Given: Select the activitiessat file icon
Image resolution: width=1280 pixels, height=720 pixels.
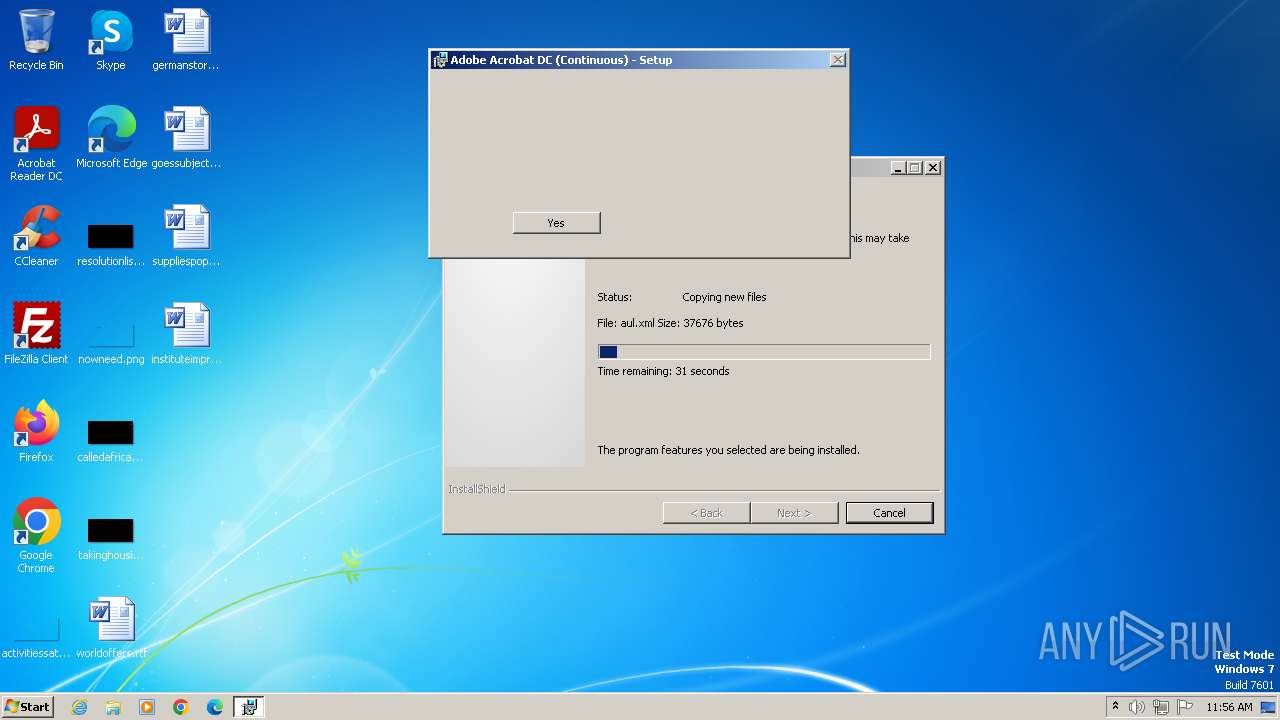Looking at the screenshot, I should [36, 637].
